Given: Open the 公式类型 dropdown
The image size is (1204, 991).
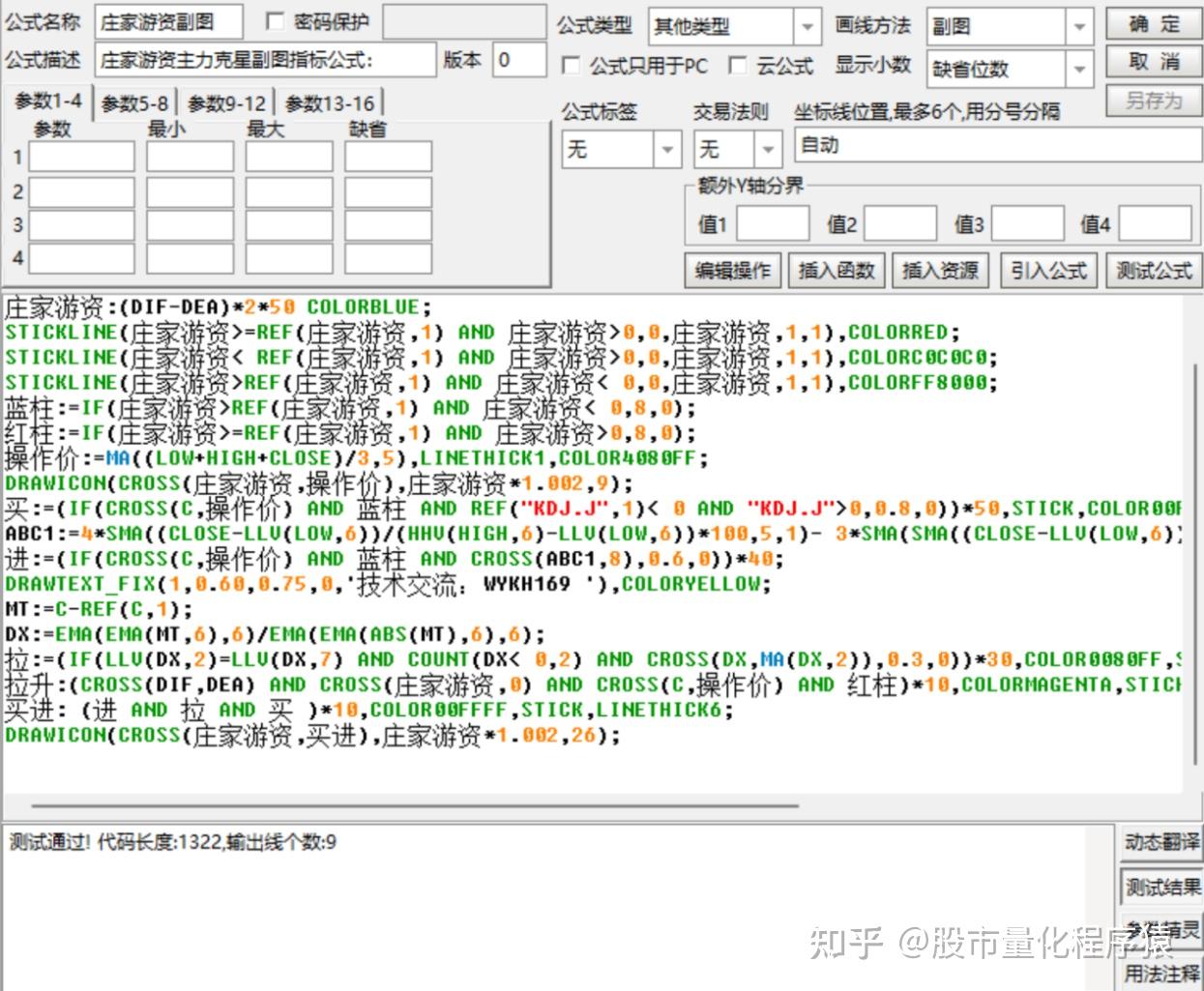Looking at the screenshot, I should point(807,27).
